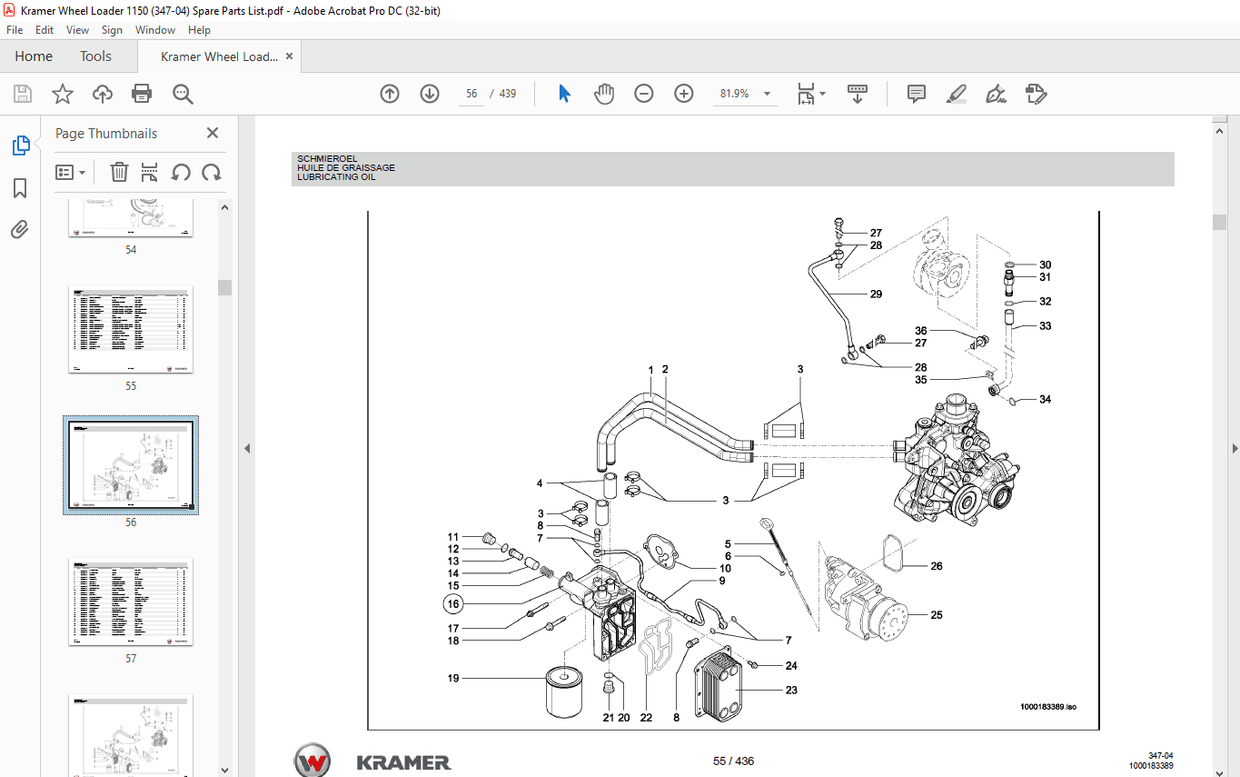This screenshot has width=1240, height=777.
Task: Open the Find search tool
Action: coord(182,93)
